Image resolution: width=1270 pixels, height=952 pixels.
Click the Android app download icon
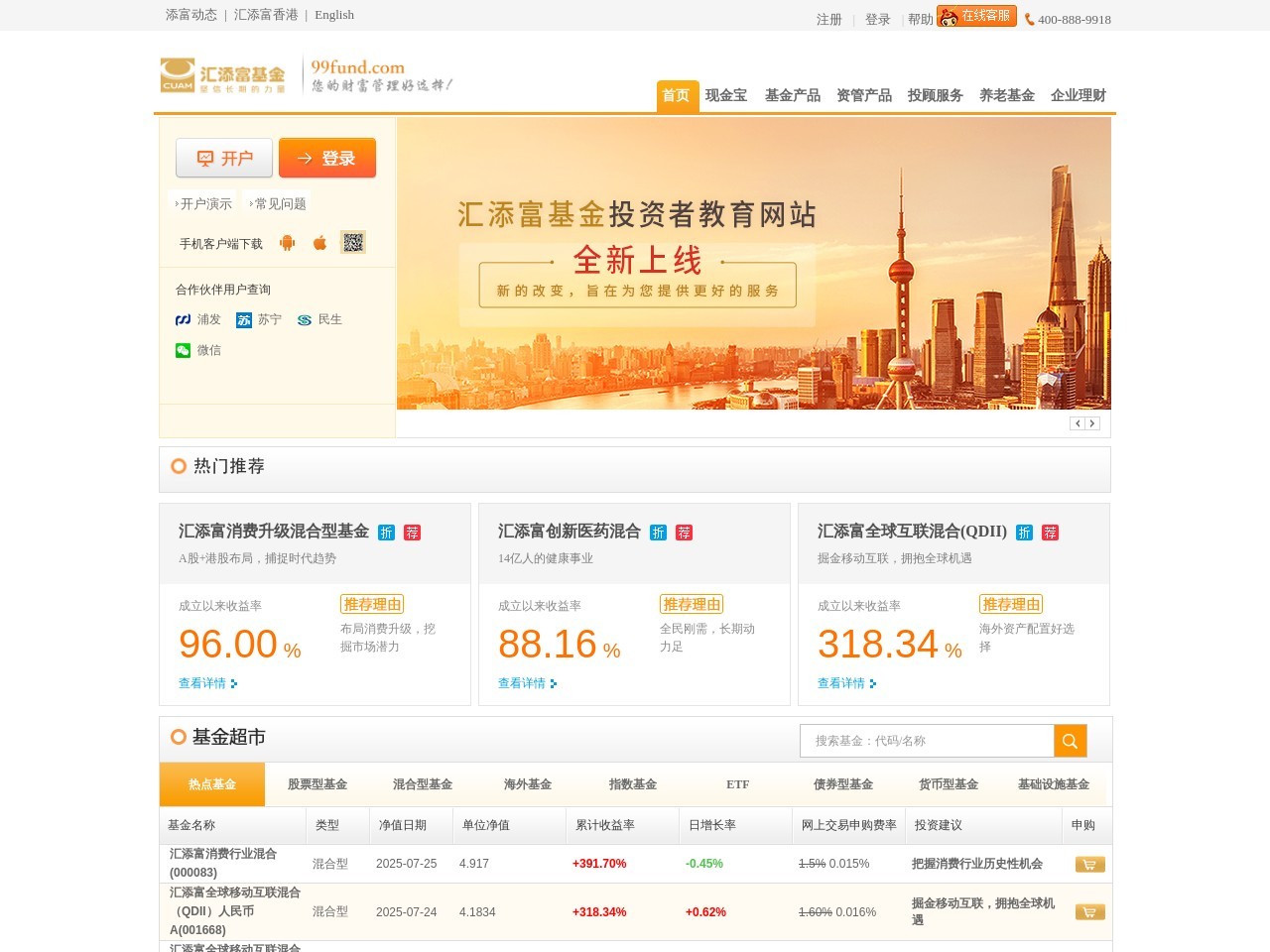[287, 242]
